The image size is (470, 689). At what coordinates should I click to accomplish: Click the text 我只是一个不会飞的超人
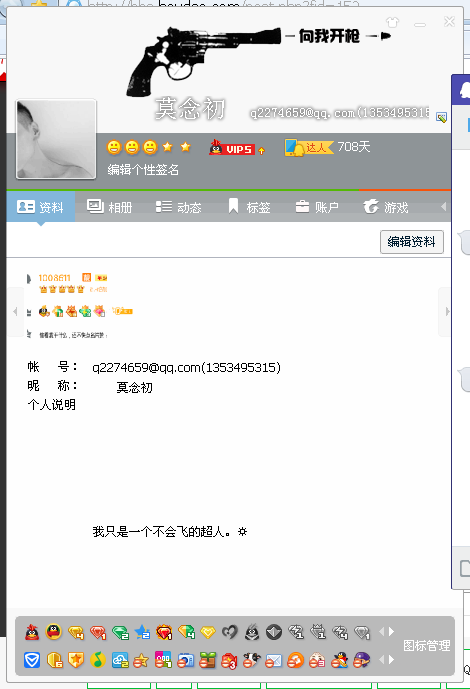click(159, 532)
